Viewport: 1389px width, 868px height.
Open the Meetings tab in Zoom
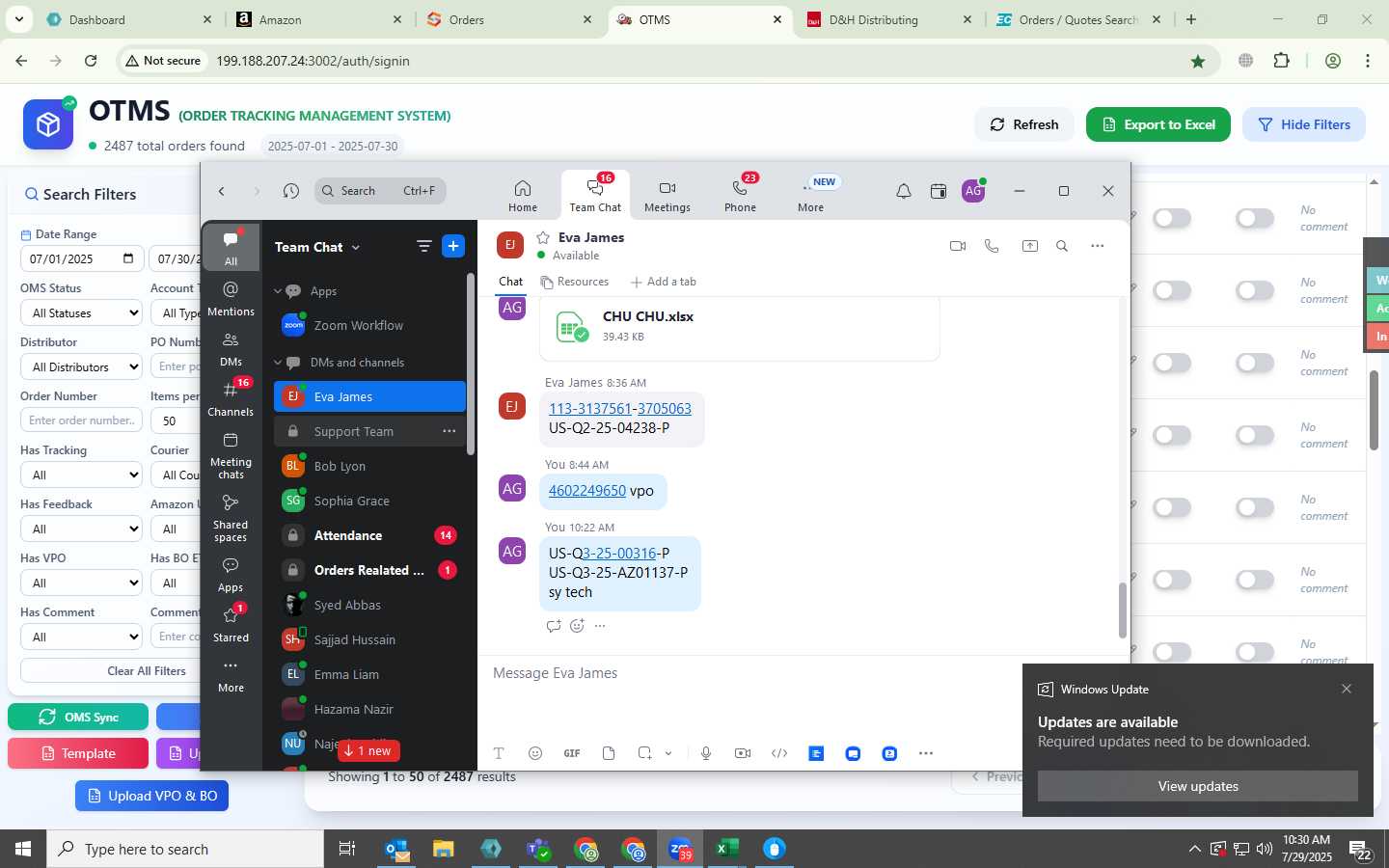click(x=667, y=195)
